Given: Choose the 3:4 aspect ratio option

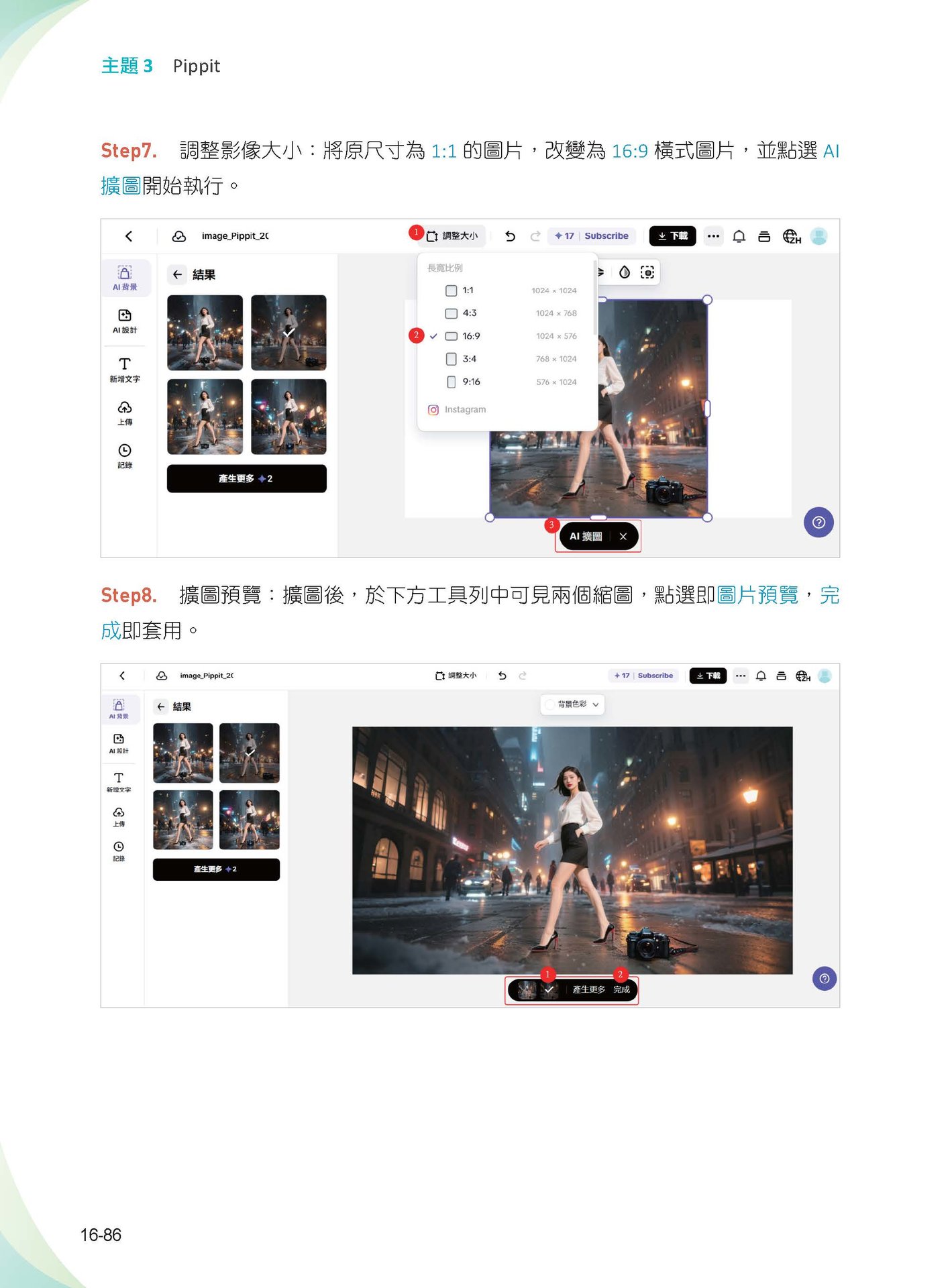Looking at the screenshot, I should click(x=511, y=359).
